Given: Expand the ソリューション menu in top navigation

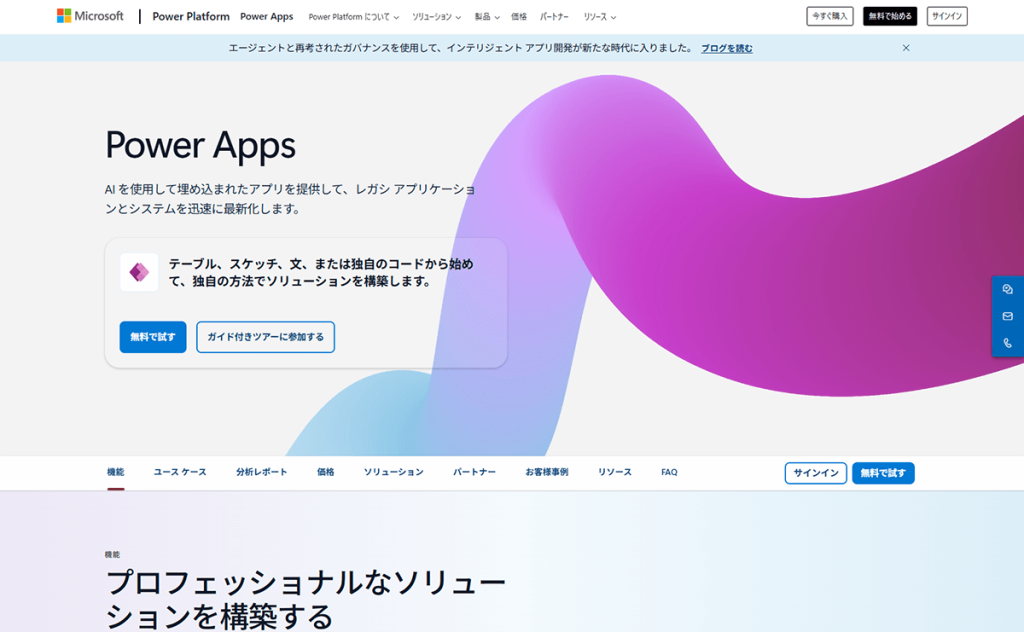Looking at the screenshot, I should pyautogui.click(x=436, y=17).
